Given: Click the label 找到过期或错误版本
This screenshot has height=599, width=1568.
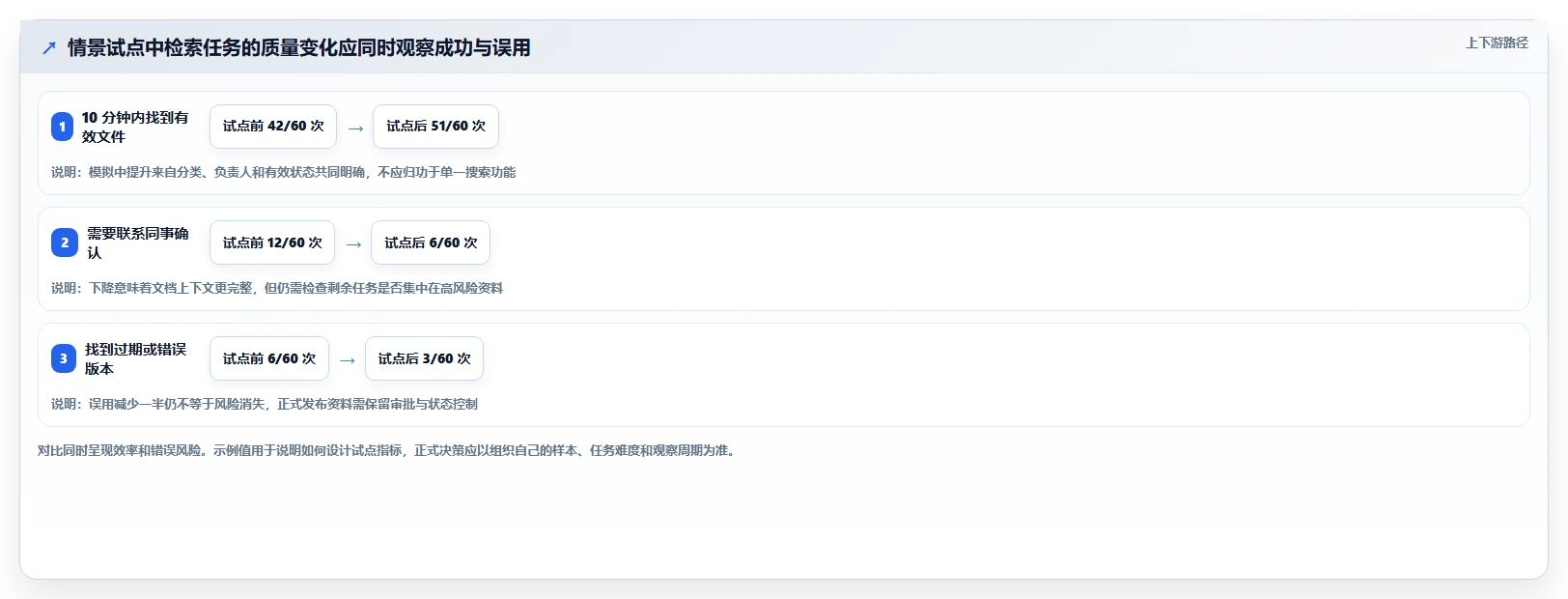Looking at the screenshot, I should click(135, 358).
